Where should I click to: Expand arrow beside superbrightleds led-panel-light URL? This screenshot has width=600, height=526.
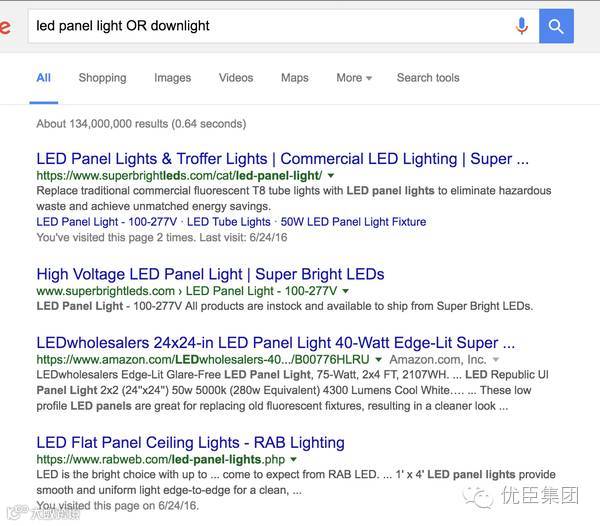pyautogui.click(x=331, y=176)
